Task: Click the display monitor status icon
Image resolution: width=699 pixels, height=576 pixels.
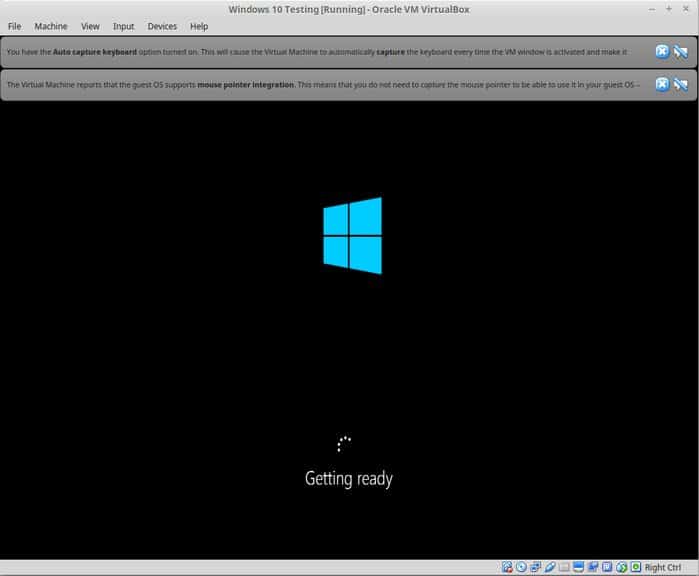Action: 578,567
